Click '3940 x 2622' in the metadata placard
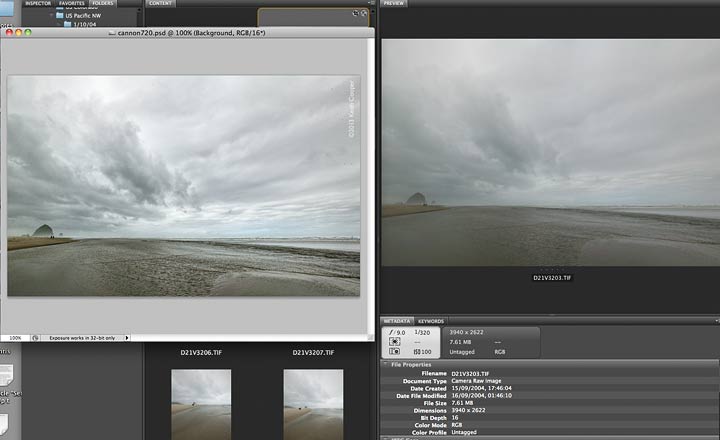The image size is (720, 440). tap(466, 332)
